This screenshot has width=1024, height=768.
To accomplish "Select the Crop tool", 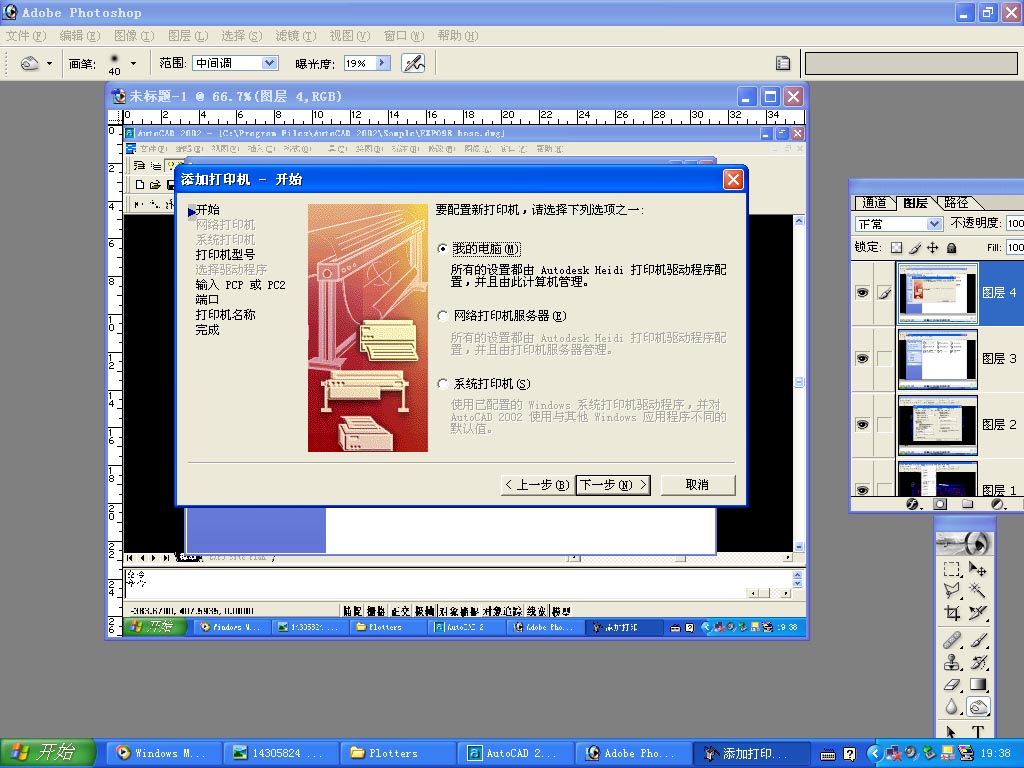I will click(x=952, y=613).
